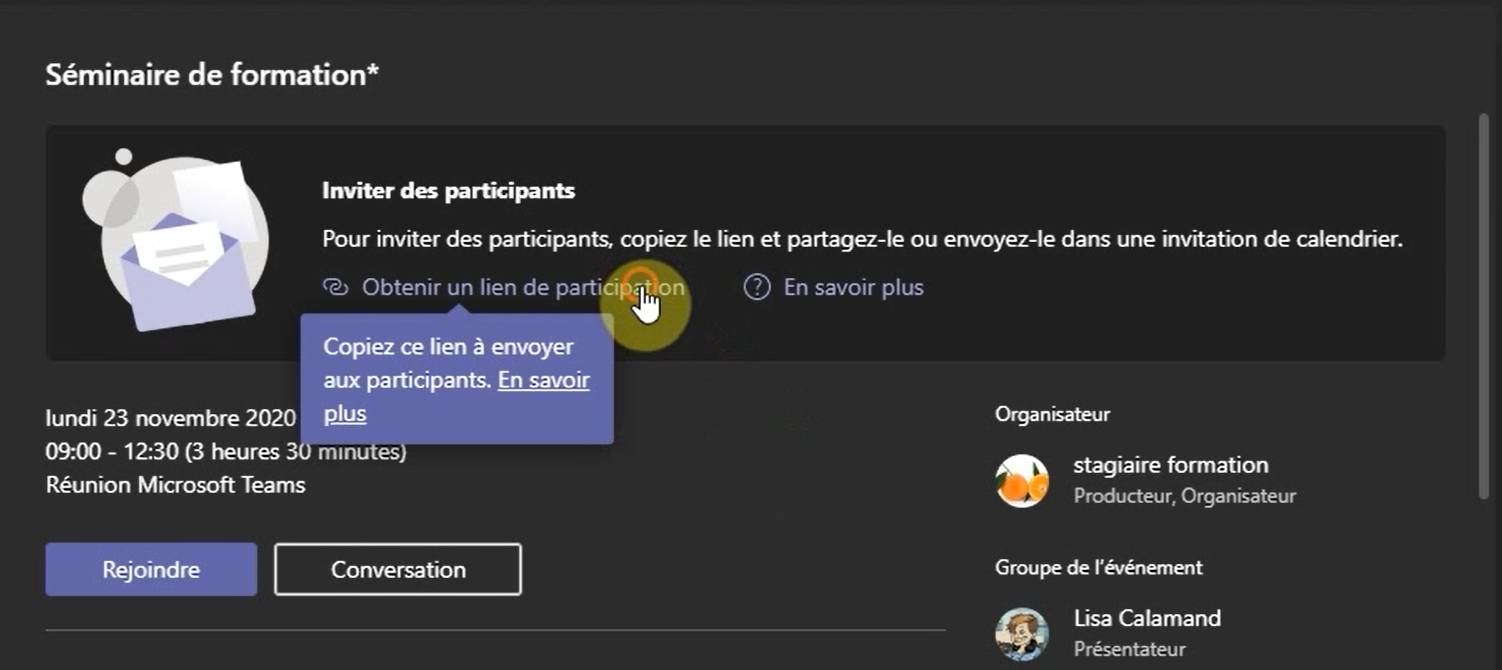The width and height of the screenshot is (1502, 670).
Task: Open En savoir plus next to help icon
Action: (853, 288)
